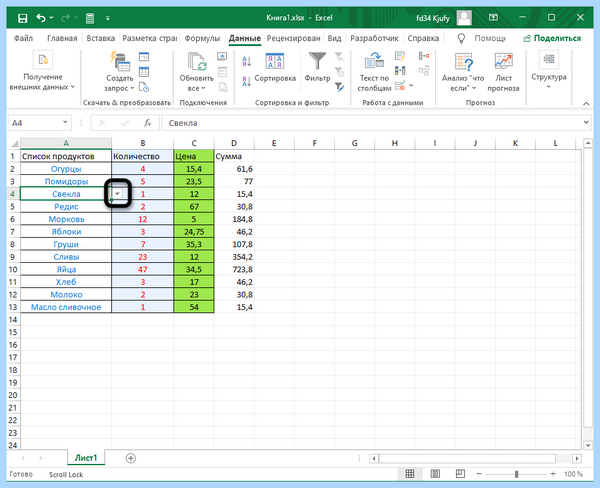600x488 pixels.
Task: Click the Поделиться share button
Action: click(552, 38)
